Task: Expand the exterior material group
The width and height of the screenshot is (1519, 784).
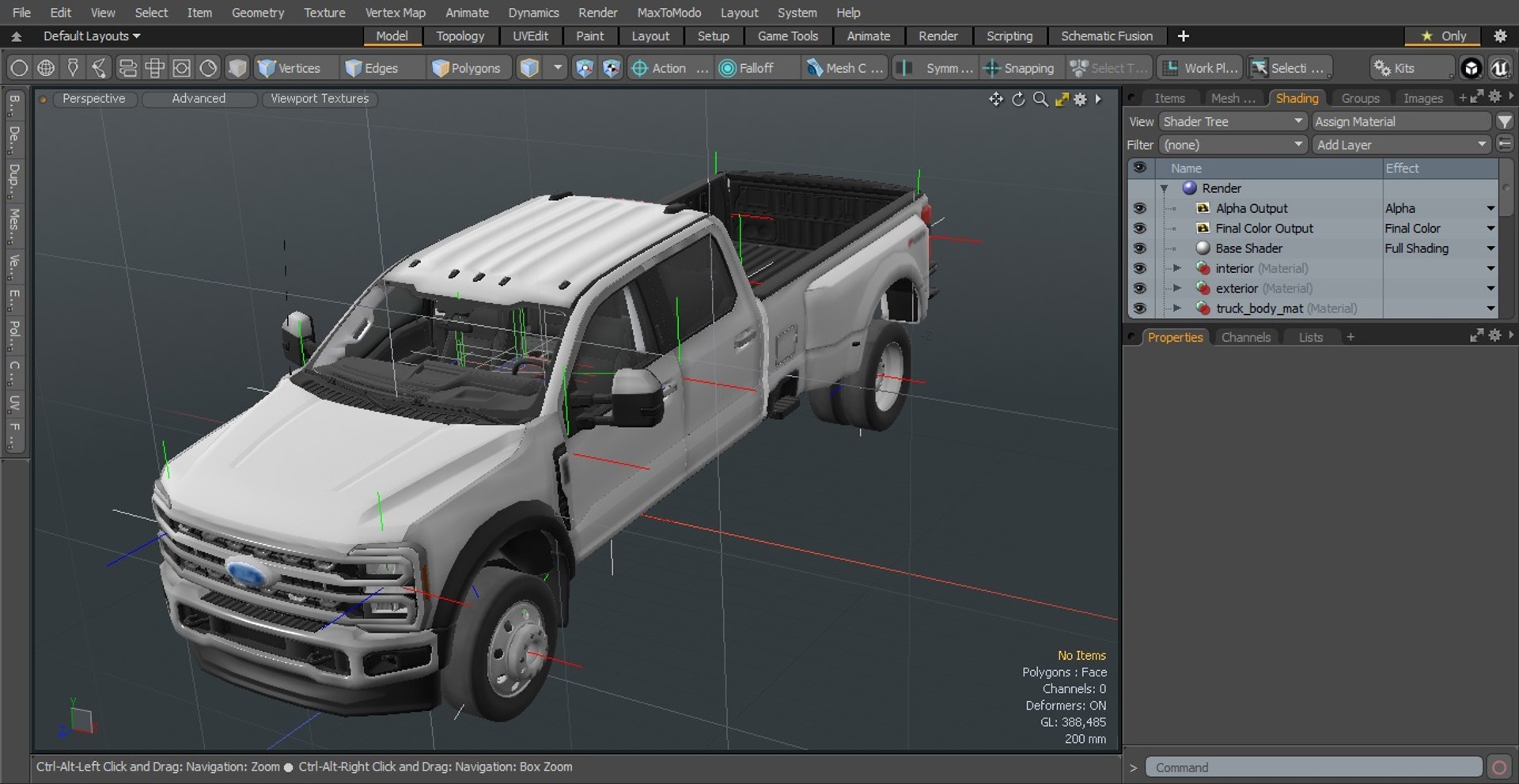Action: pyautogui.click(x=1177, y=289)
